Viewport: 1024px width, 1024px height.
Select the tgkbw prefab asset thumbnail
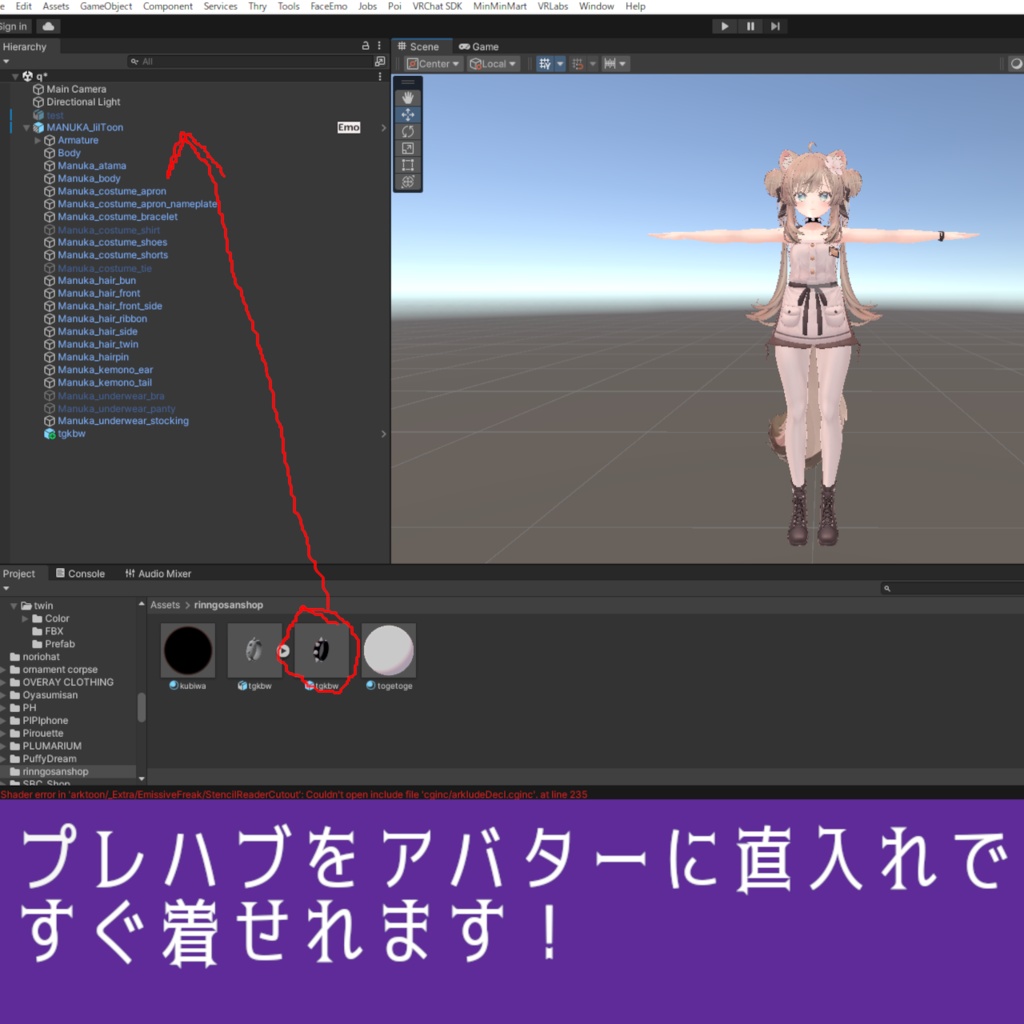pyautogui.click(x=321, y=650)
